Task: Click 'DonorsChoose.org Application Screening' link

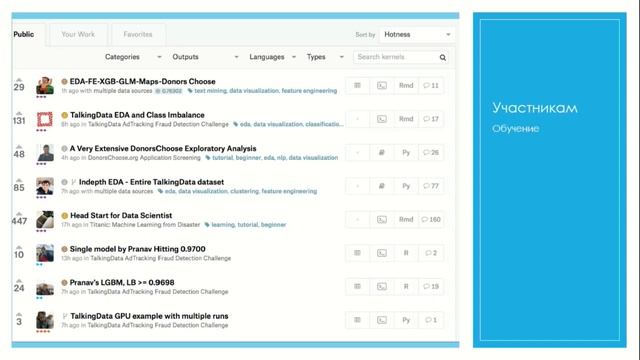Action: click(x=144, y=158)
